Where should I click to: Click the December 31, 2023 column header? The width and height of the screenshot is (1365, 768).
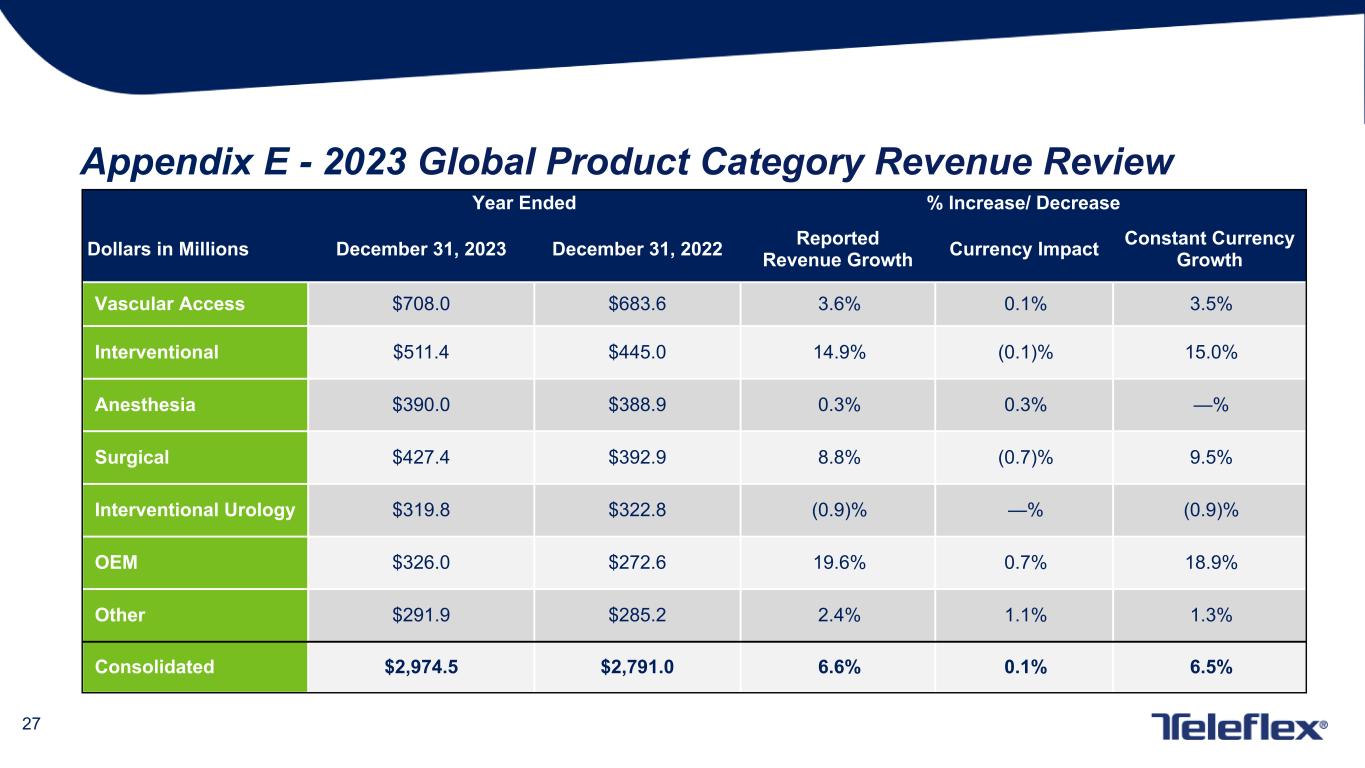click(421, 250)
